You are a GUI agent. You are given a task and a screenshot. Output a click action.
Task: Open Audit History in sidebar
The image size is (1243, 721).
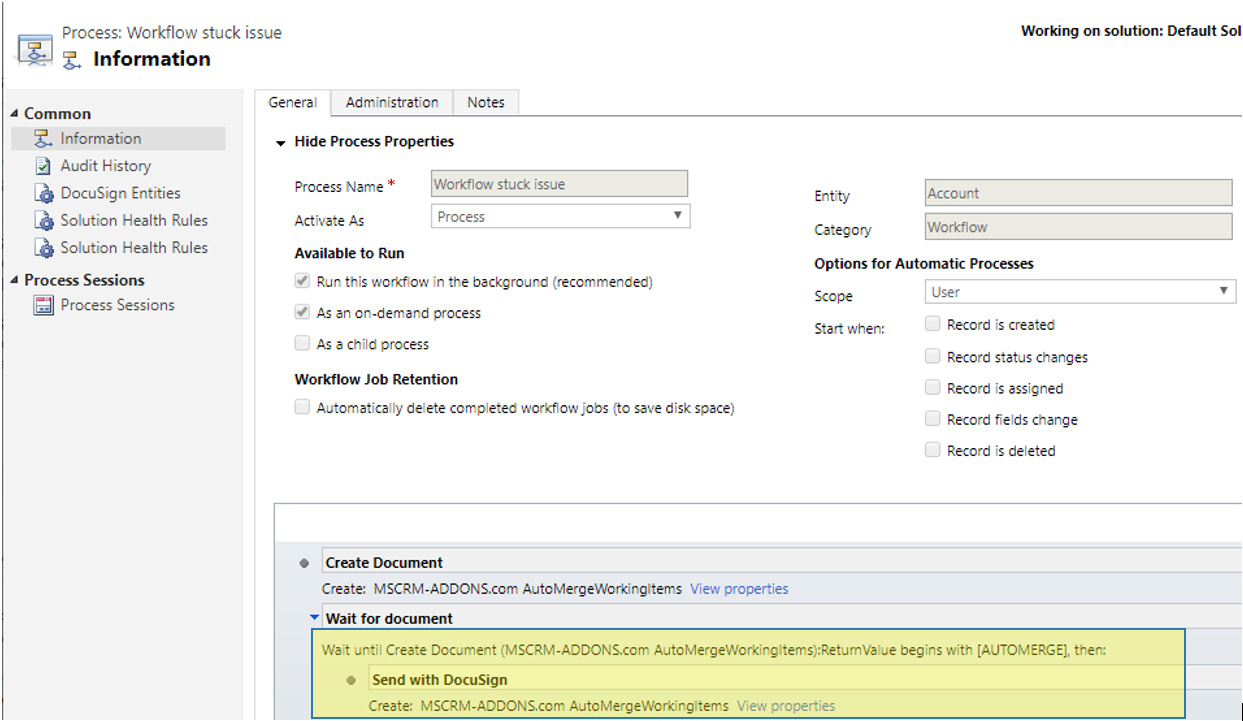point(106,166)
